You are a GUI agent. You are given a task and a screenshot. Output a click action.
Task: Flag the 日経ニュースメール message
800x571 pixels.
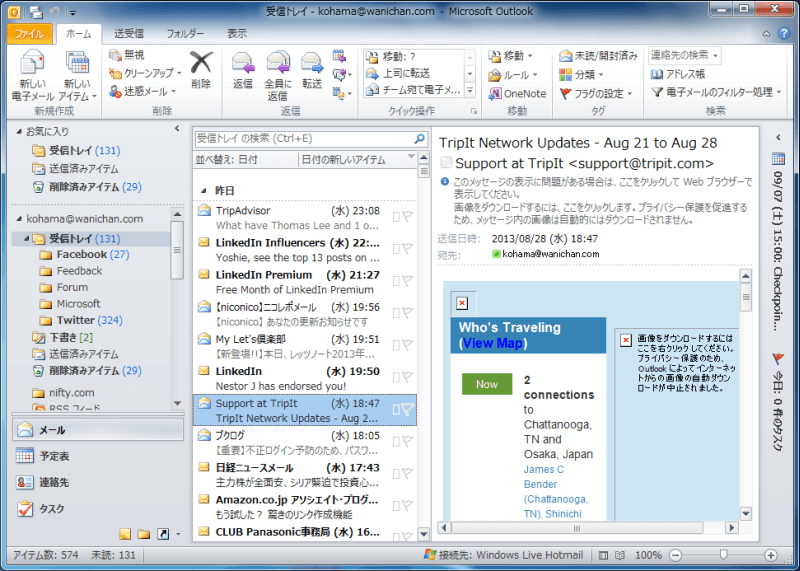click(407, 474)
